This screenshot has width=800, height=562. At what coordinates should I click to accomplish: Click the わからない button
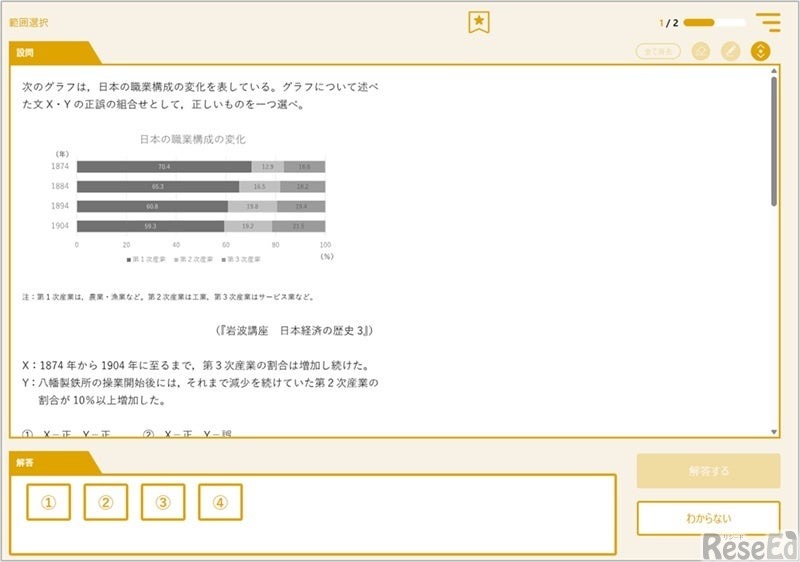pyautogui.click(x=708, y=518)
